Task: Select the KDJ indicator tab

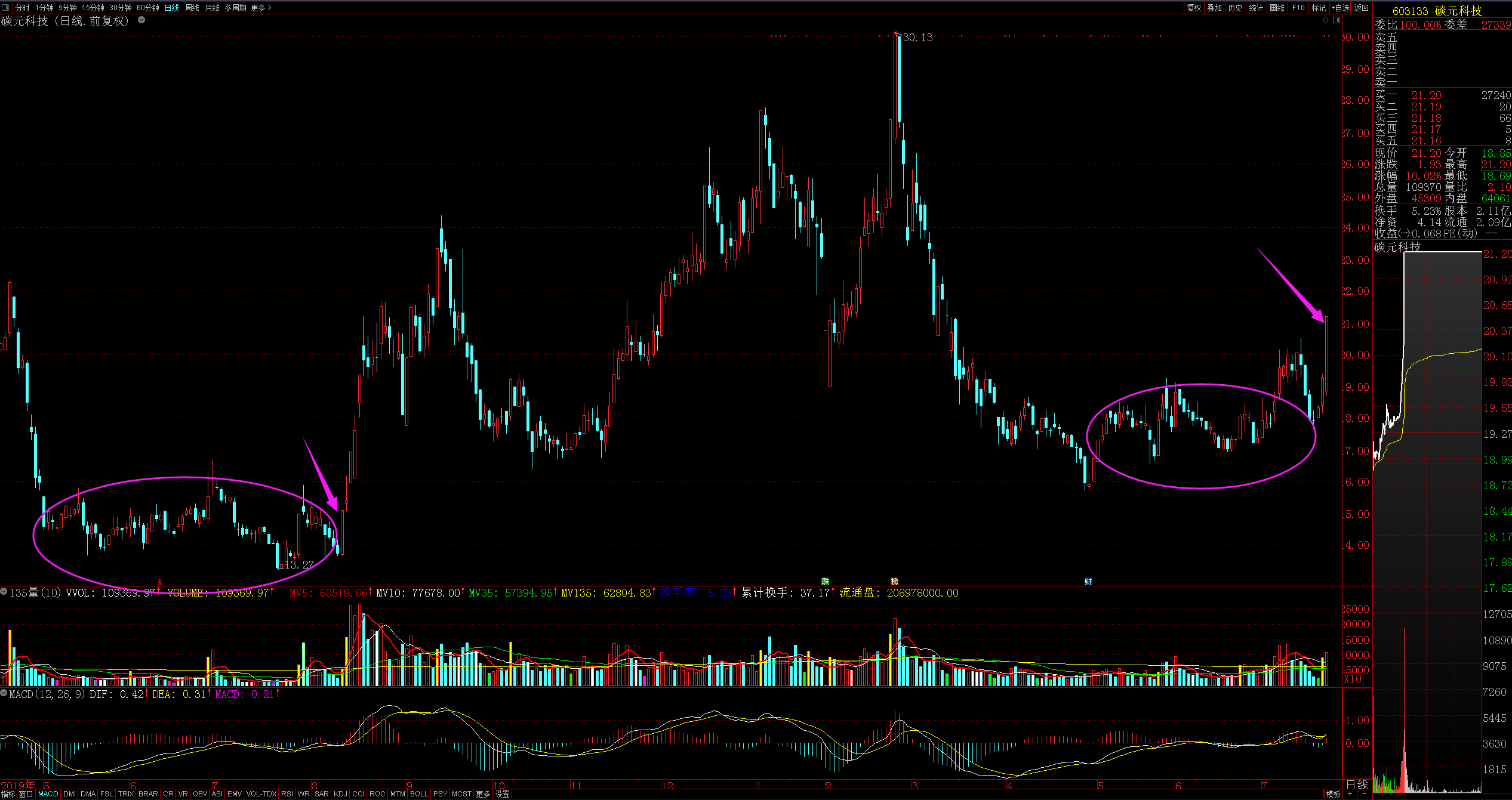Action: click(341, 794)
